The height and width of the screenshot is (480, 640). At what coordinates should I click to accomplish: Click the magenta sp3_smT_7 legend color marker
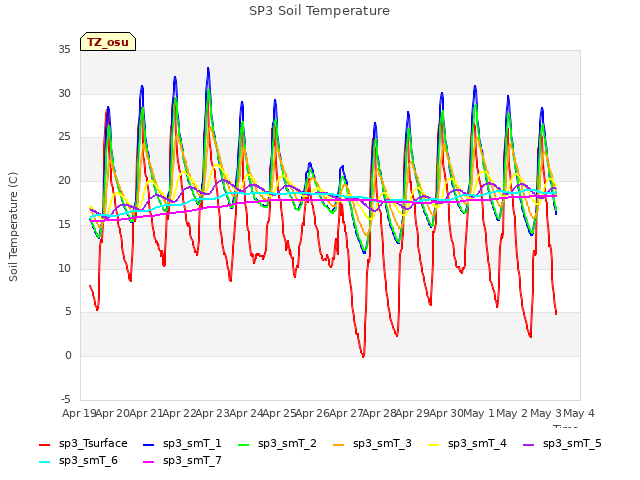pyautogui.click(x=149, y=462)
